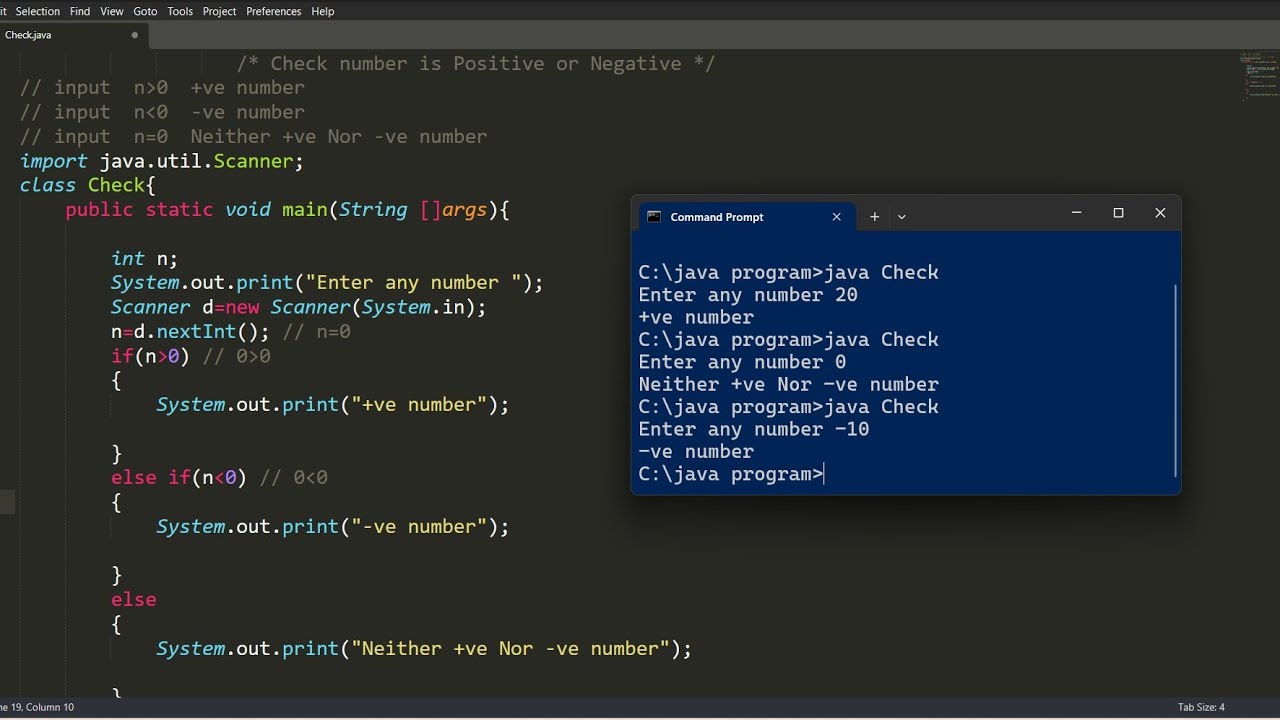Open the Help menu
Viewport: 1280px width, 720px height.
[322, 11]
